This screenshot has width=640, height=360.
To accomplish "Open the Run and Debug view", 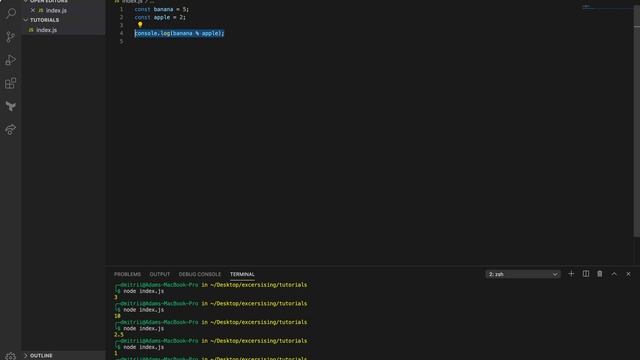I will pos(11,60).
